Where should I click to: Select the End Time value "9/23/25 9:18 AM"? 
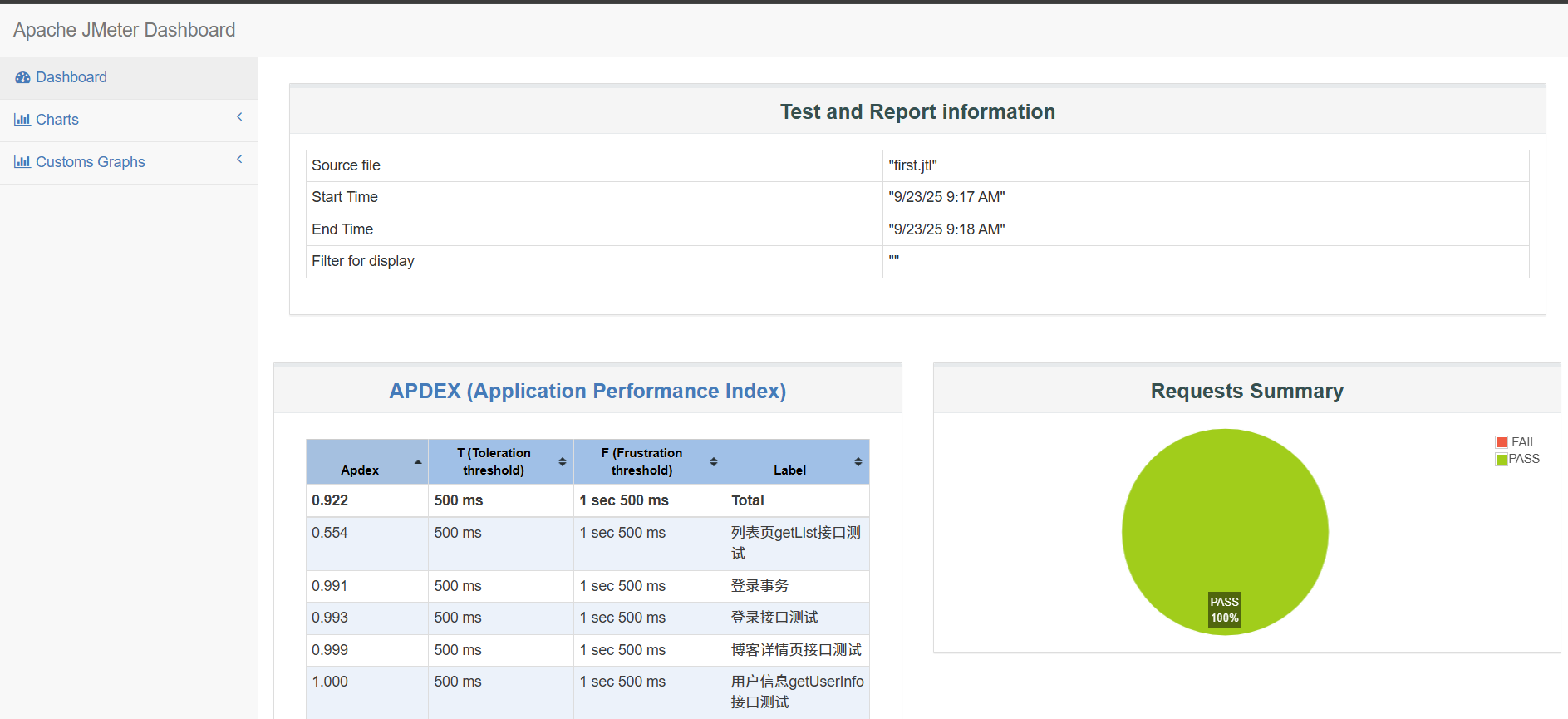pos(946,229)
